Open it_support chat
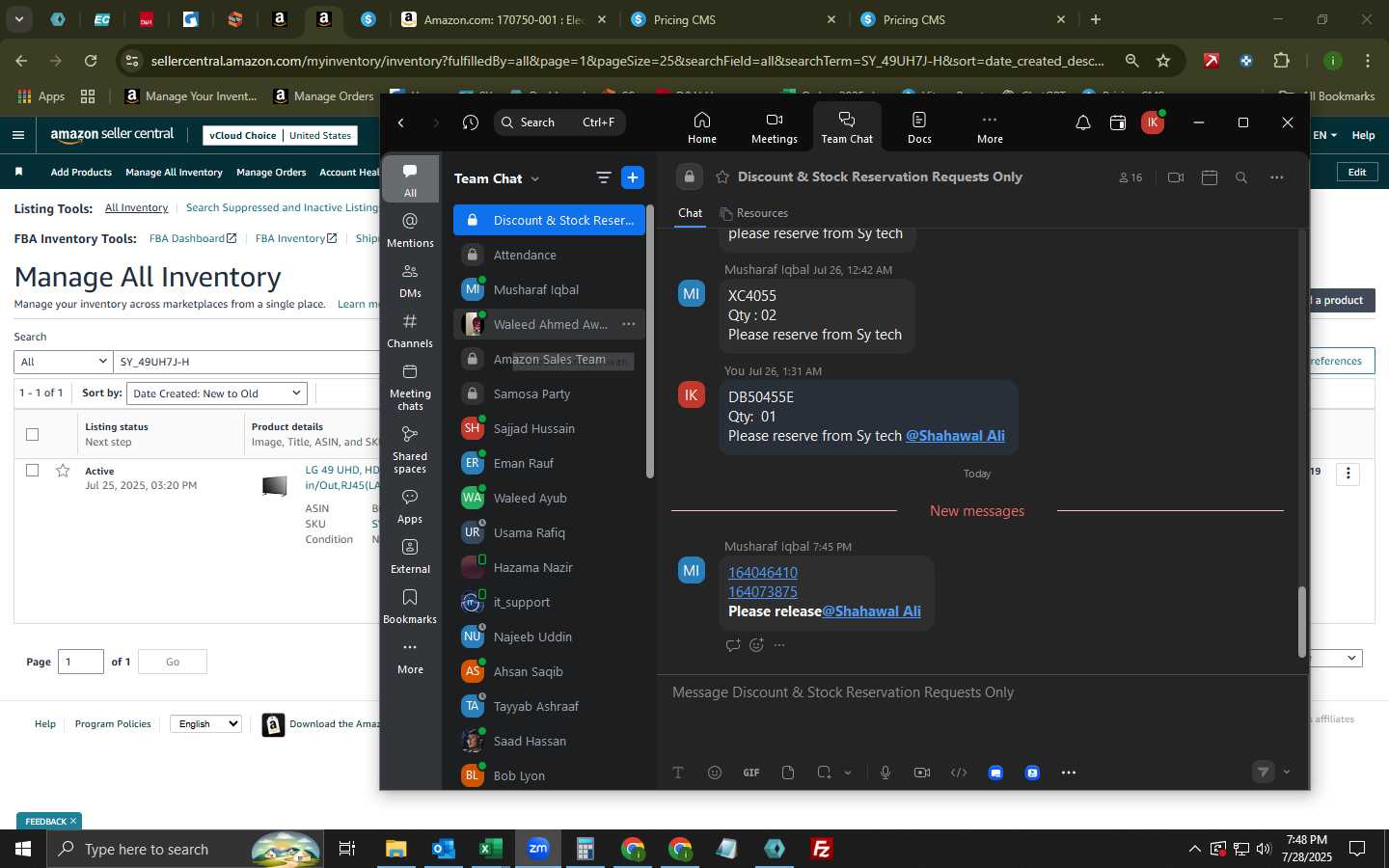The width and height of the screenshot is (1389, 868). pos(549,602)
